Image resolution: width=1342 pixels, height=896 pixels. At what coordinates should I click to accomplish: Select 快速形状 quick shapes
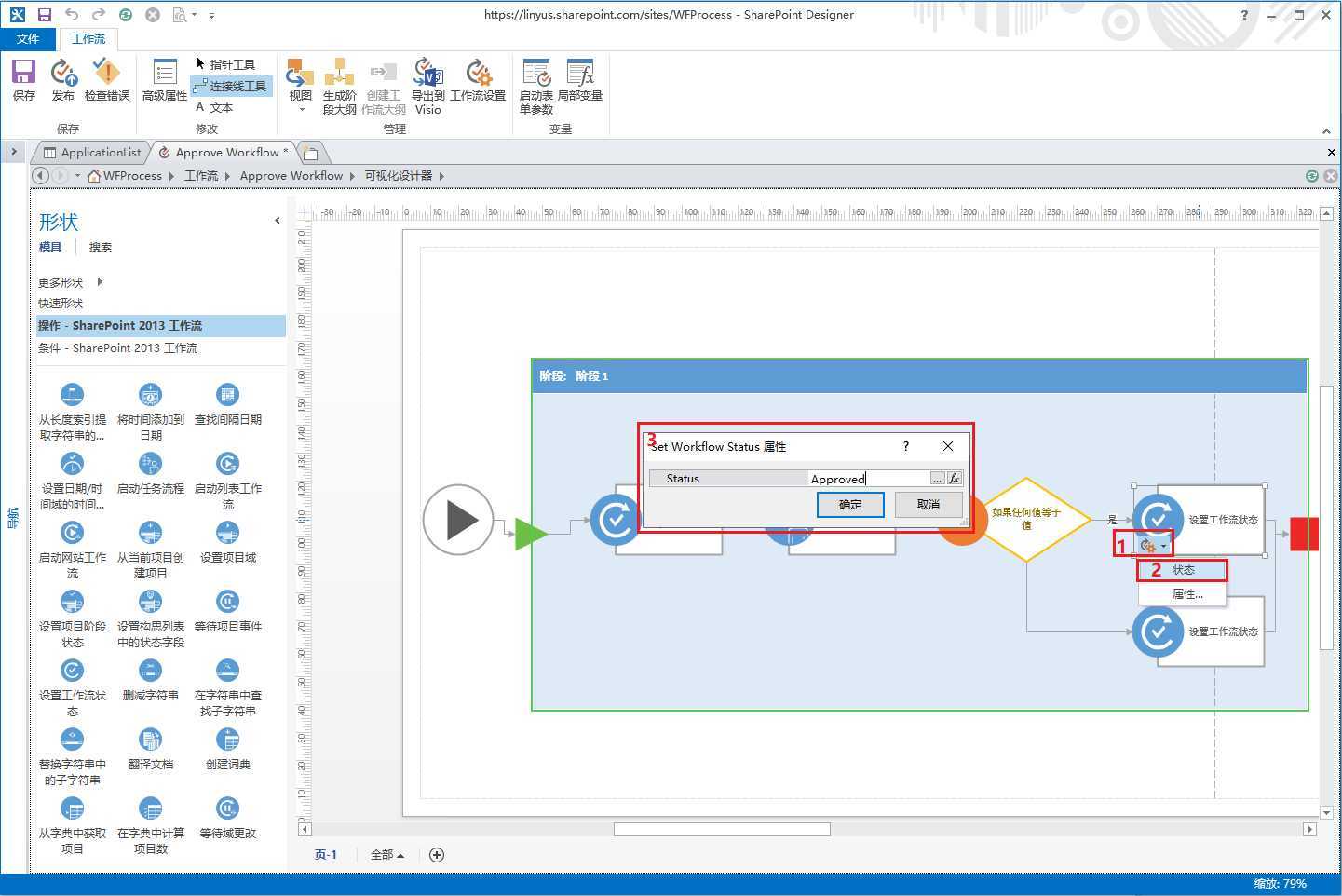(x=61, y=303)
